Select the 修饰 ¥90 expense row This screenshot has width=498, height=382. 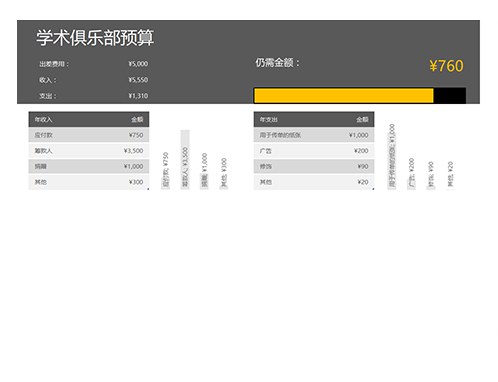(x=314, y=166)
